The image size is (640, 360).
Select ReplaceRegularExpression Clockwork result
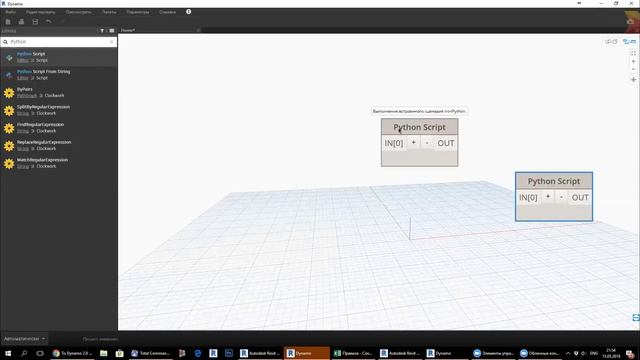[x=59, y=145]
